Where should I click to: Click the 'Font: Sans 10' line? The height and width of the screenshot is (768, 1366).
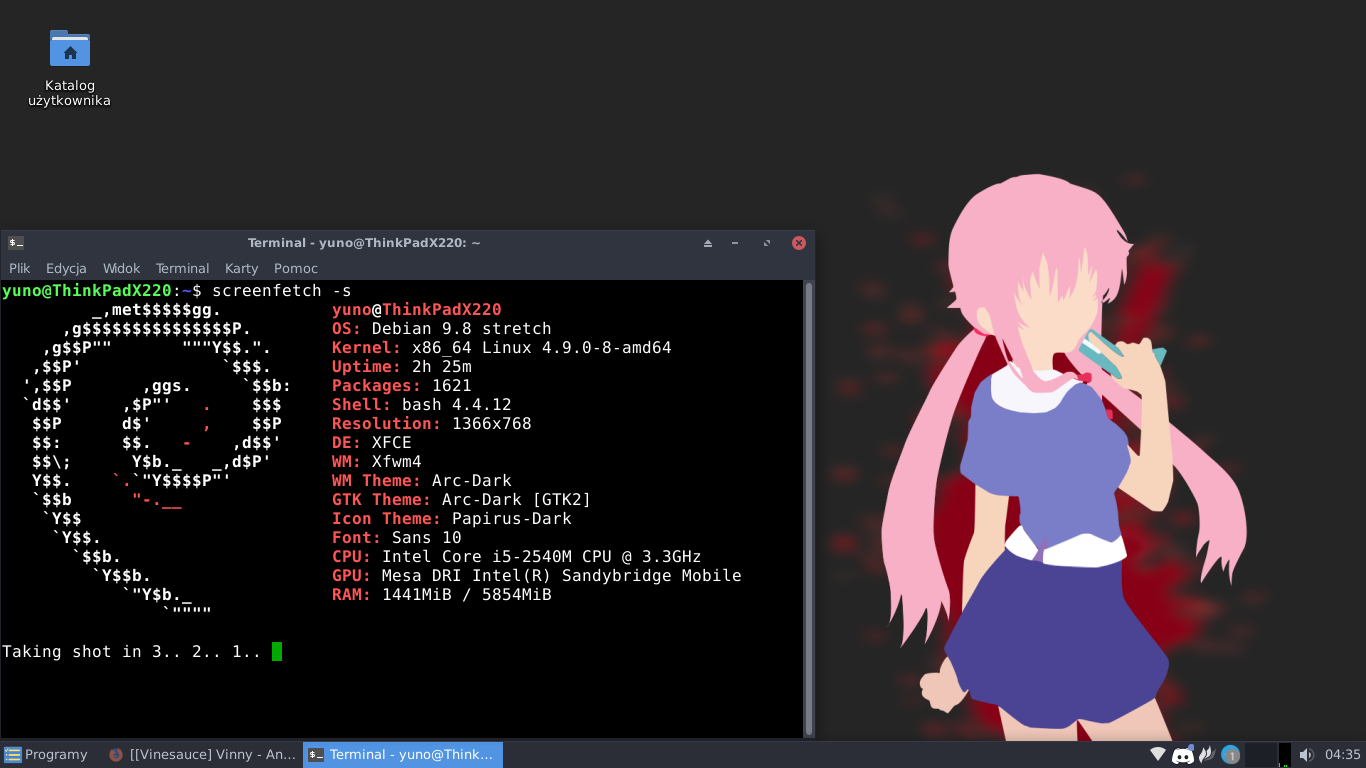coord(397,538)
